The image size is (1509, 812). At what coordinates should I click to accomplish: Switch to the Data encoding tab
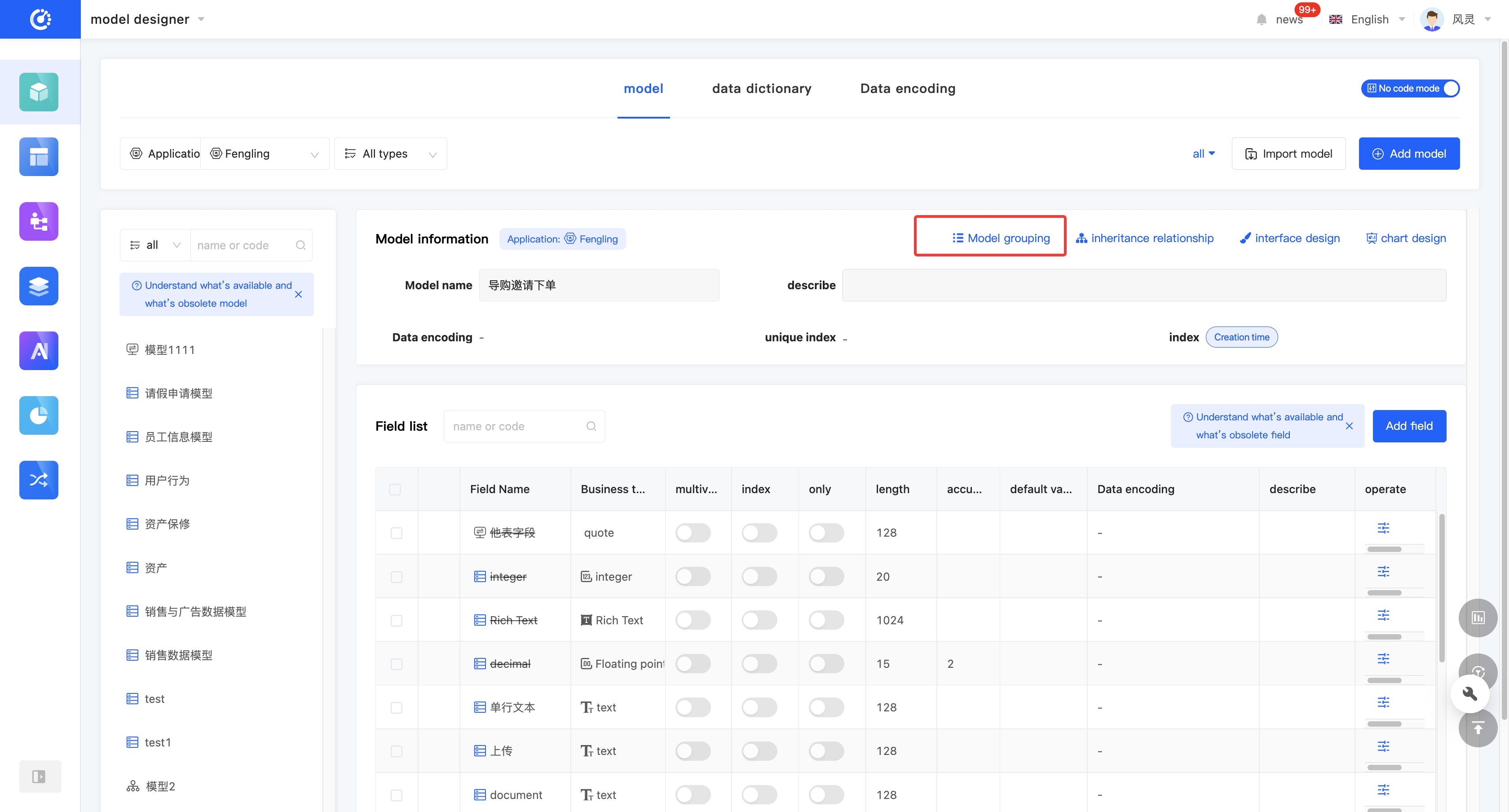click(x=907, y=88)
